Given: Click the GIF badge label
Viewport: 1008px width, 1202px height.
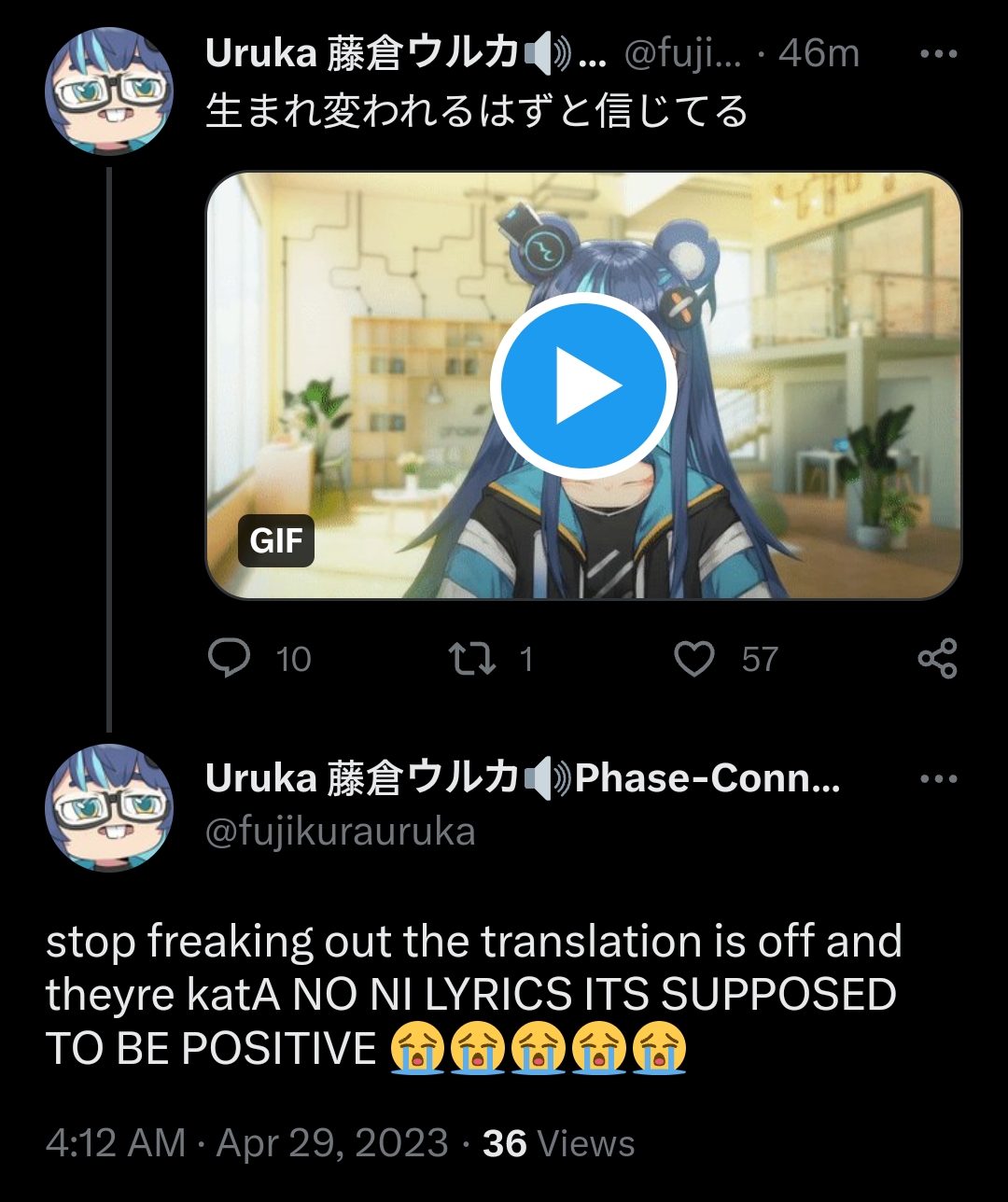Looking at the screenshot, I should coord(276,540).
